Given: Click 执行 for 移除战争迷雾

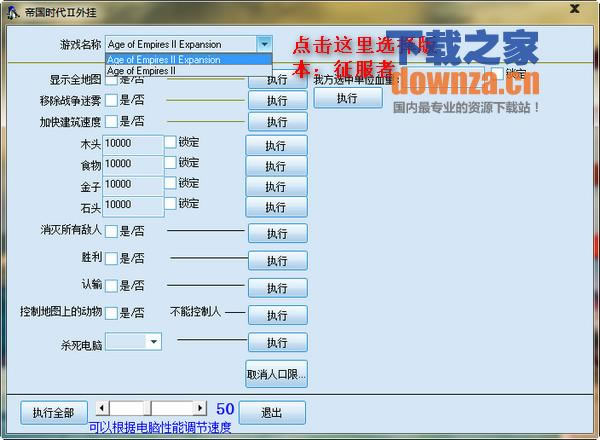Looking at the screenshot, I should tap(277, 101).
